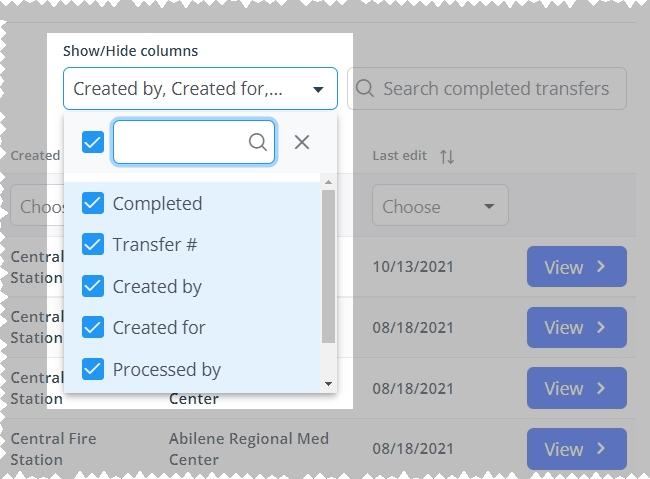Image resolution: width=650 pixels, height=479 pixels.
Task: Open the partially hidden Choose filter under Created
Action: point(37,206)
